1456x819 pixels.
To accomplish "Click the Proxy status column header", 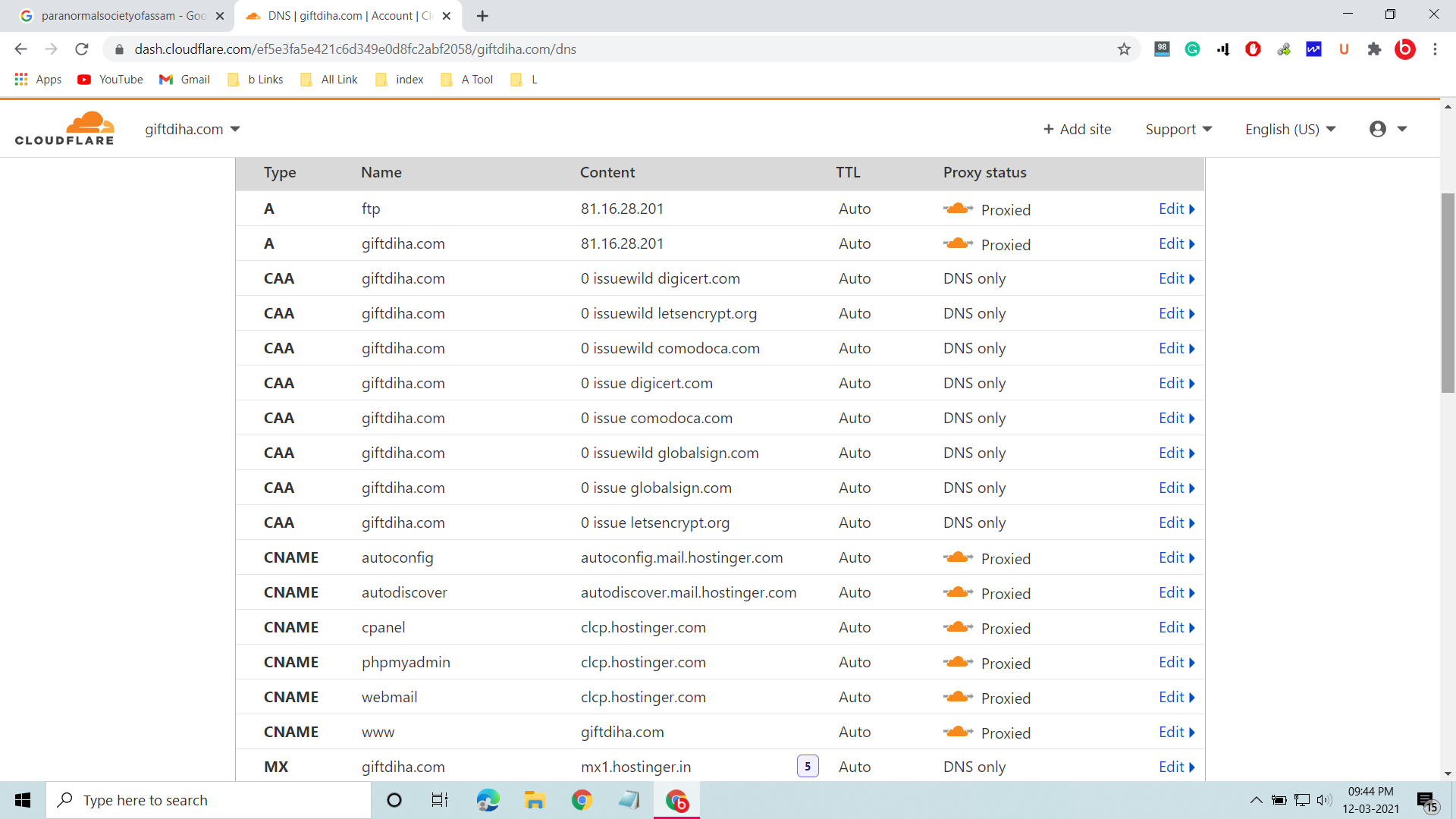I will pos(984,172).
